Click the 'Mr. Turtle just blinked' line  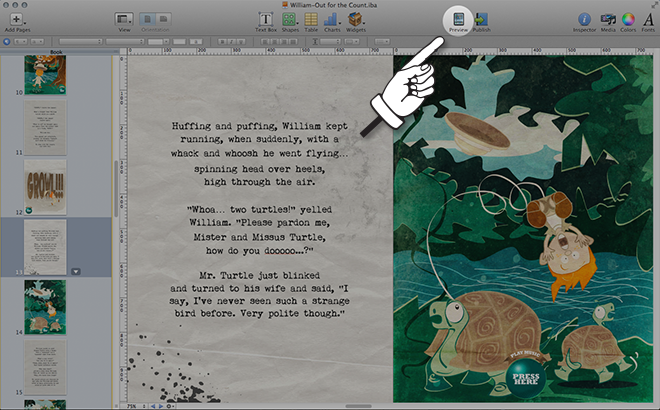(x=260, y=275)
